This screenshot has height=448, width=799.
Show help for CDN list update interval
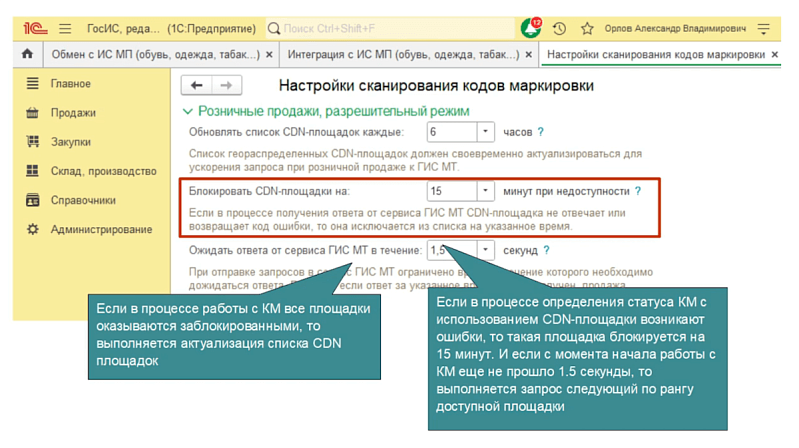[x=541, y=132]
